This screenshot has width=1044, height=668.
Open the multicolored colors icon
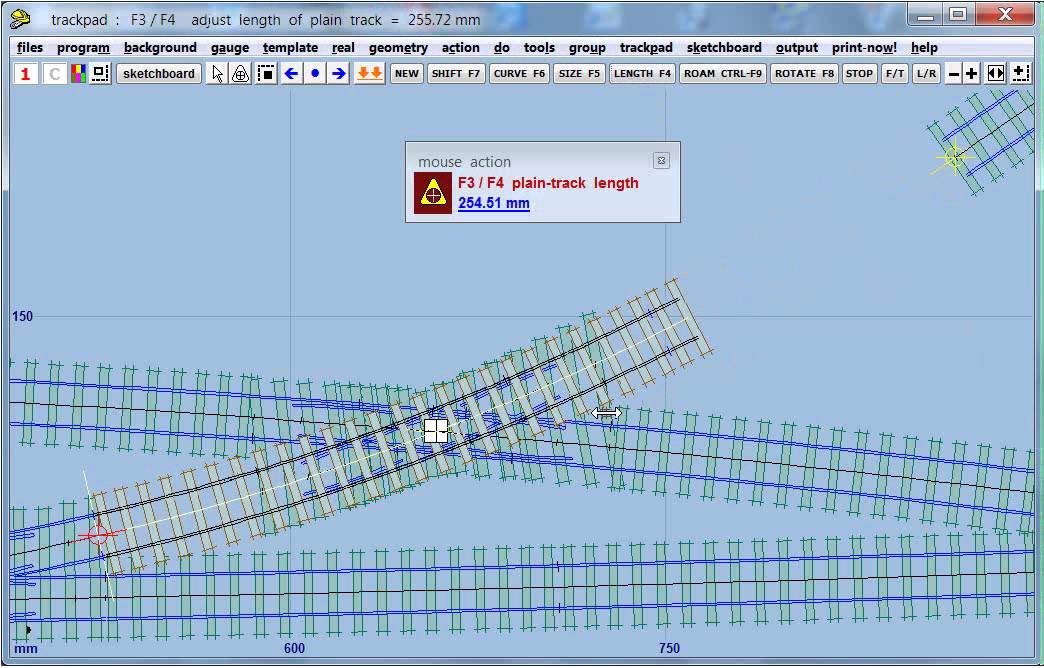point(79,73)
